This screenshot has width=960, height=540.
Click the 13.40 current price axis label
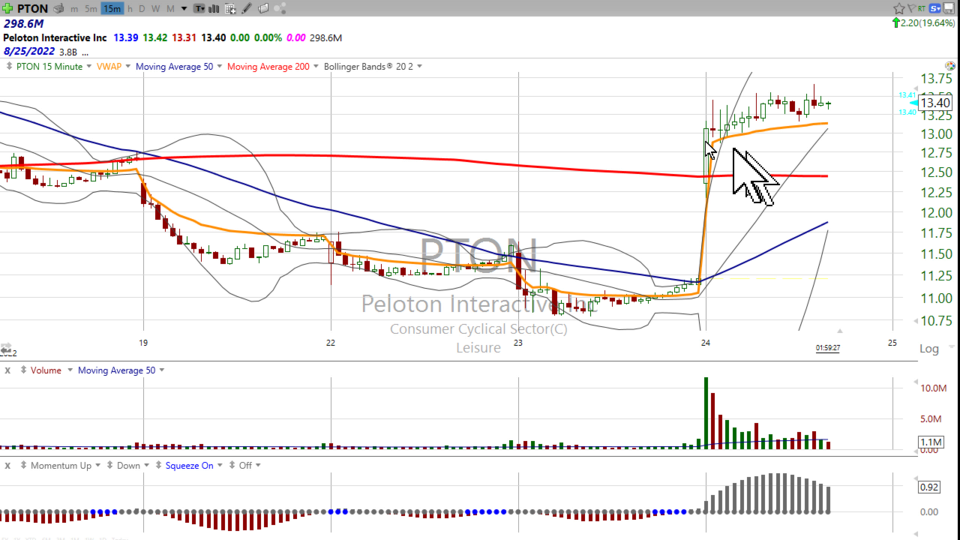936,103
